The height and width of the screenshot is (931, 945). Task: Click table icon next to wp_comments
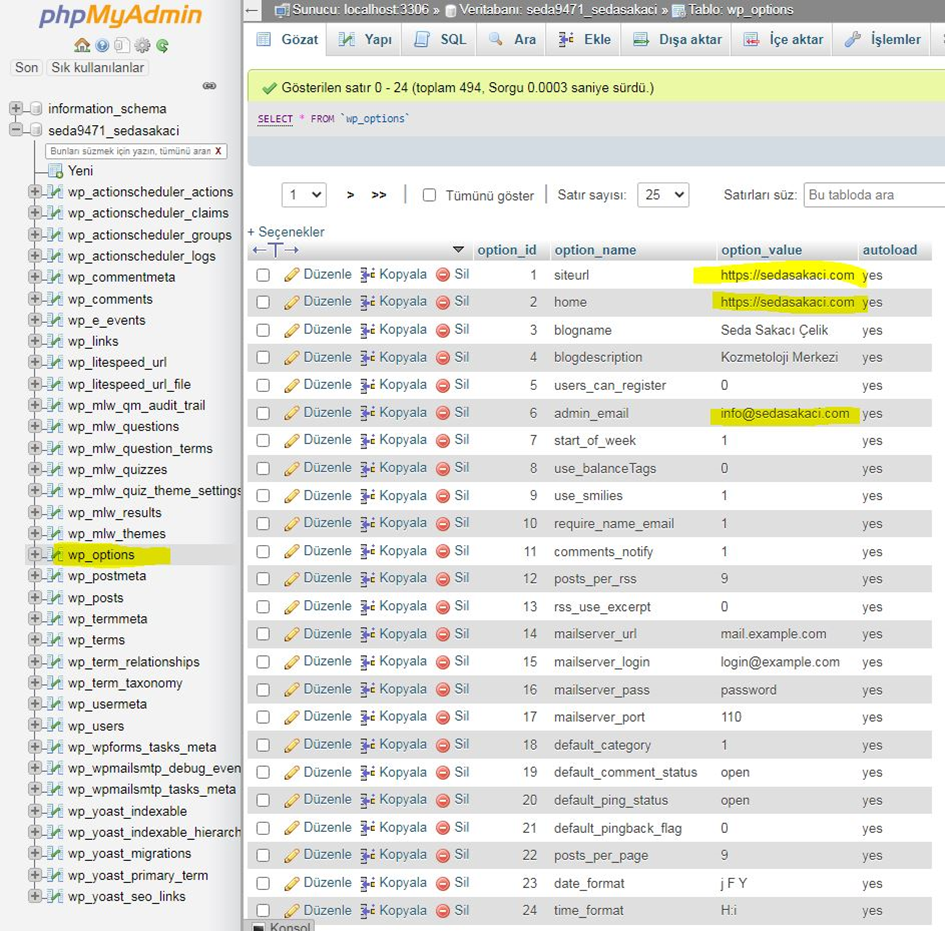point(55,299)
